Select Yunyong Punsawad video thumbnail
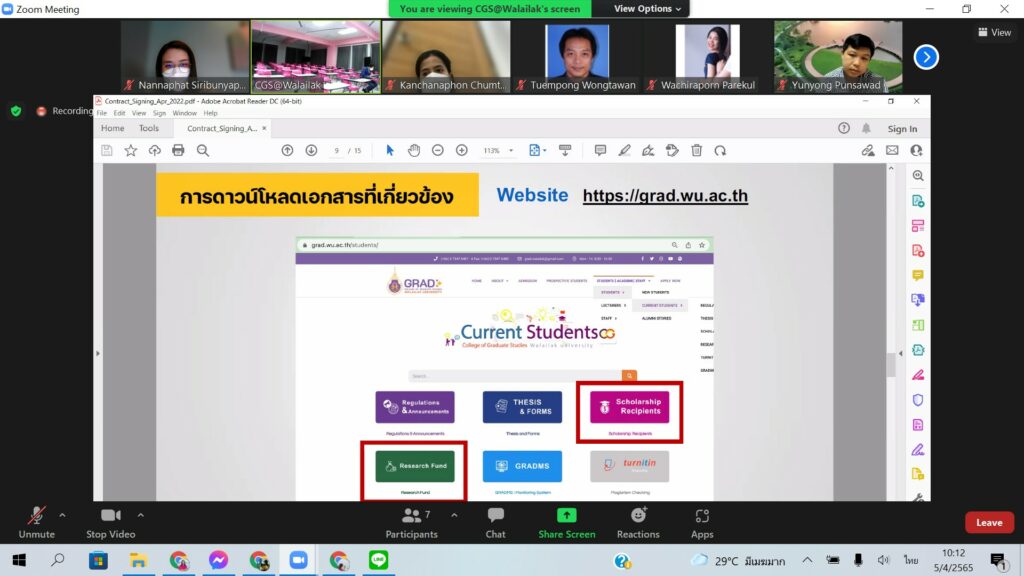Image resolution: width=1024 pixels, height=576 pixels. pos(838,56)
